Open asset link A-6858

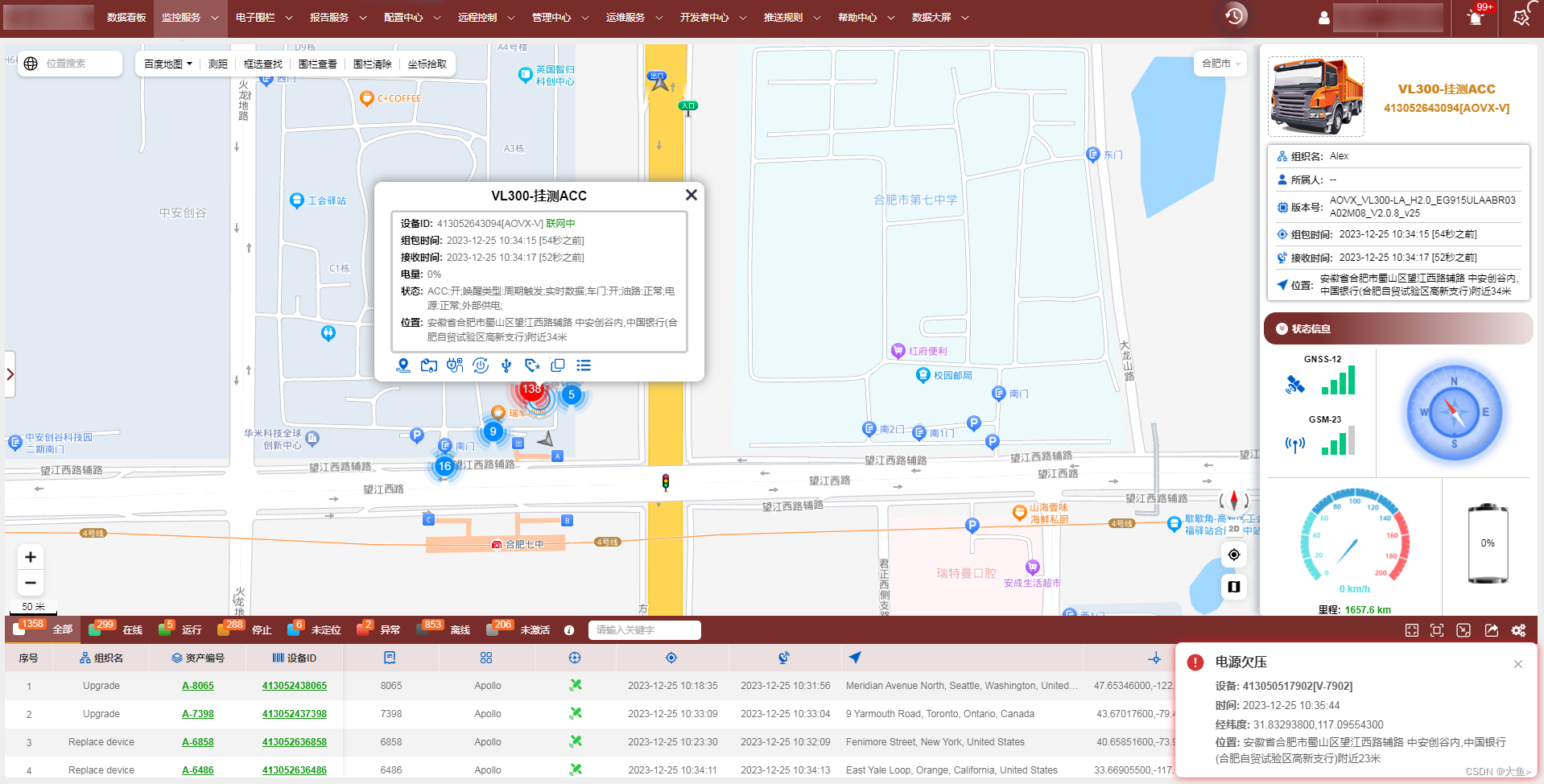click(198, 742)
